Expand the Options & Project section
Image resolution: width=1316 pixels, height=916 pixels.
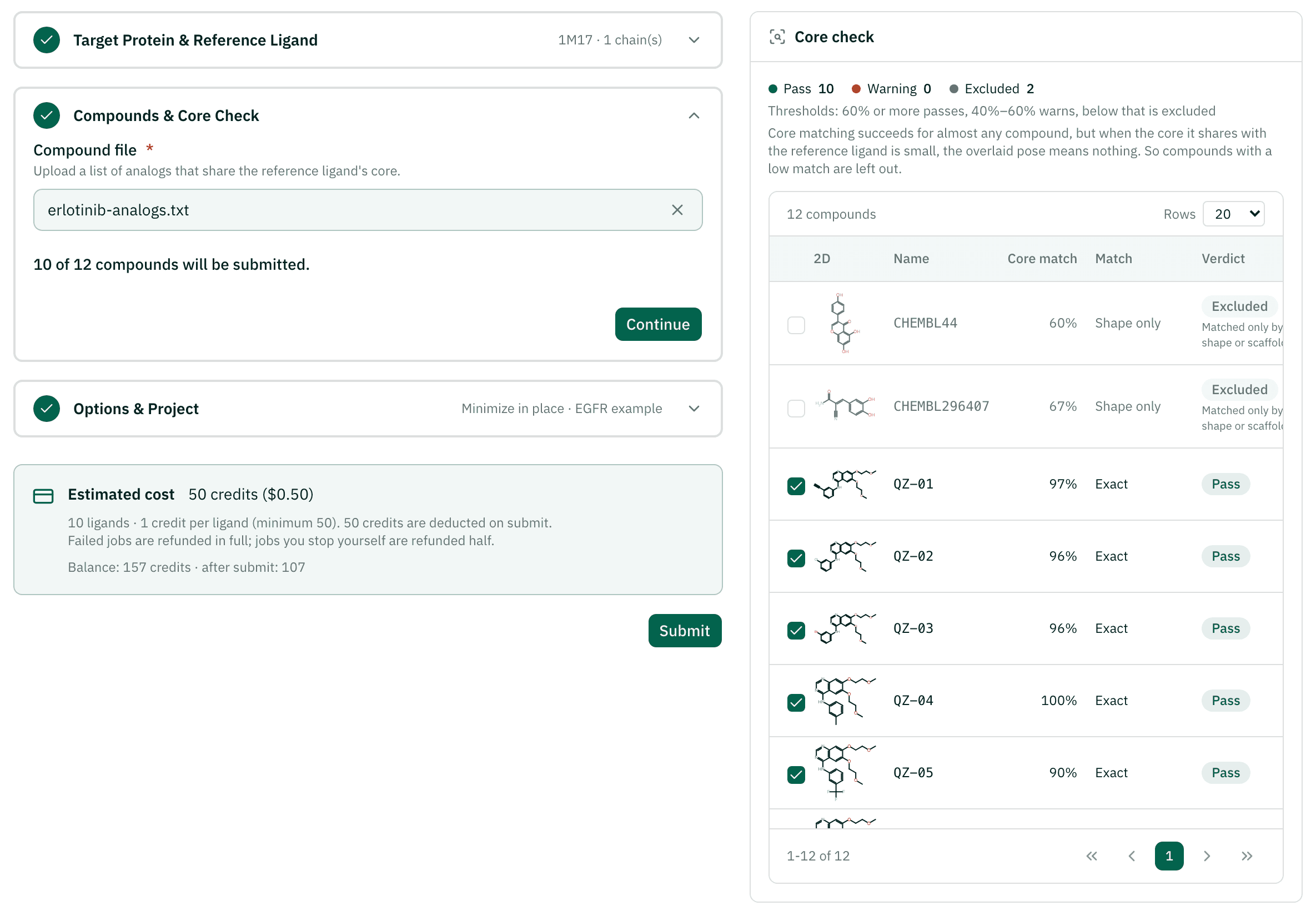click(x=694, y=409)
